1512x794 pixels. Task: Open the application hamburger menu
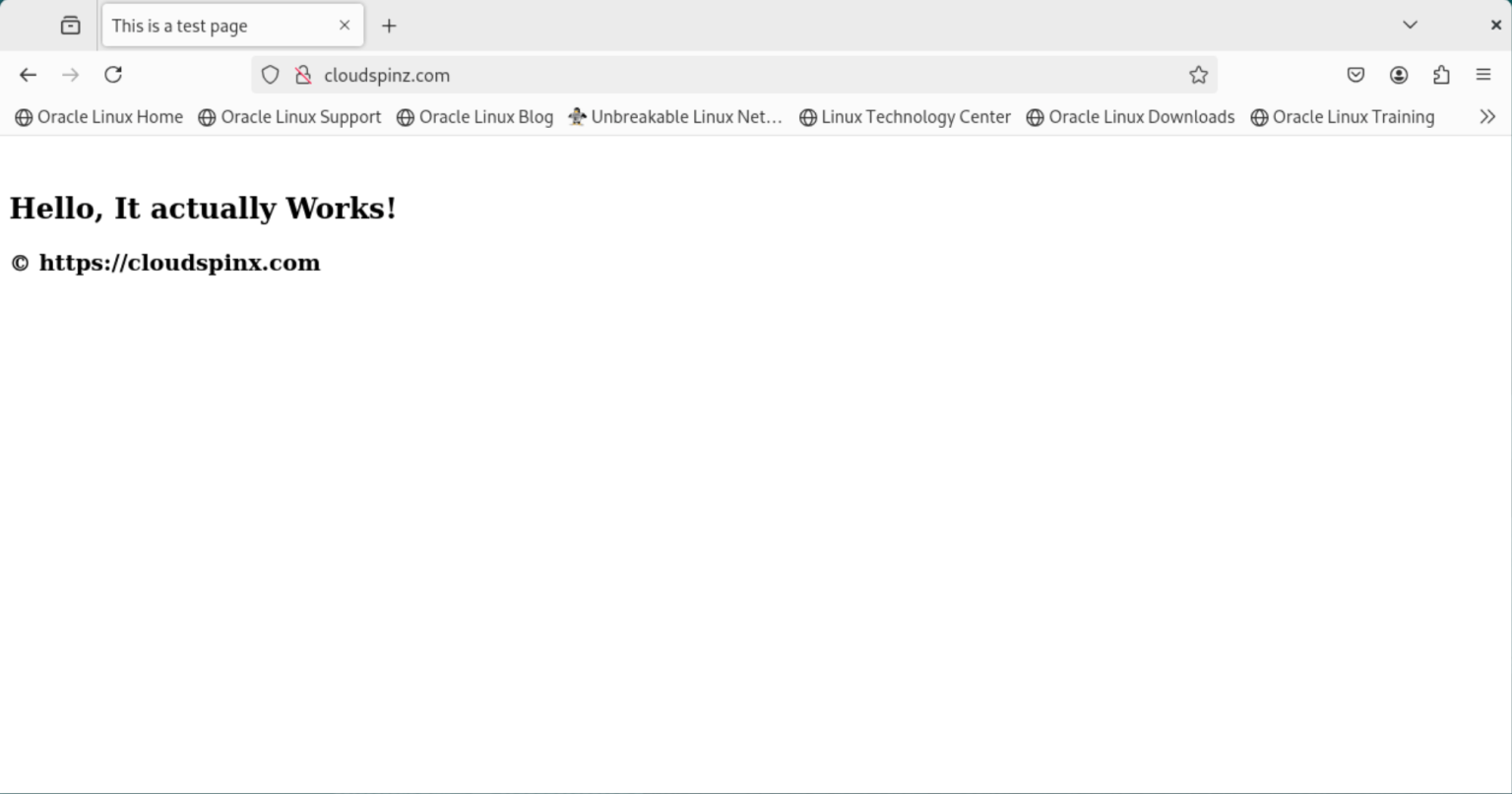tap(1482, 75)
